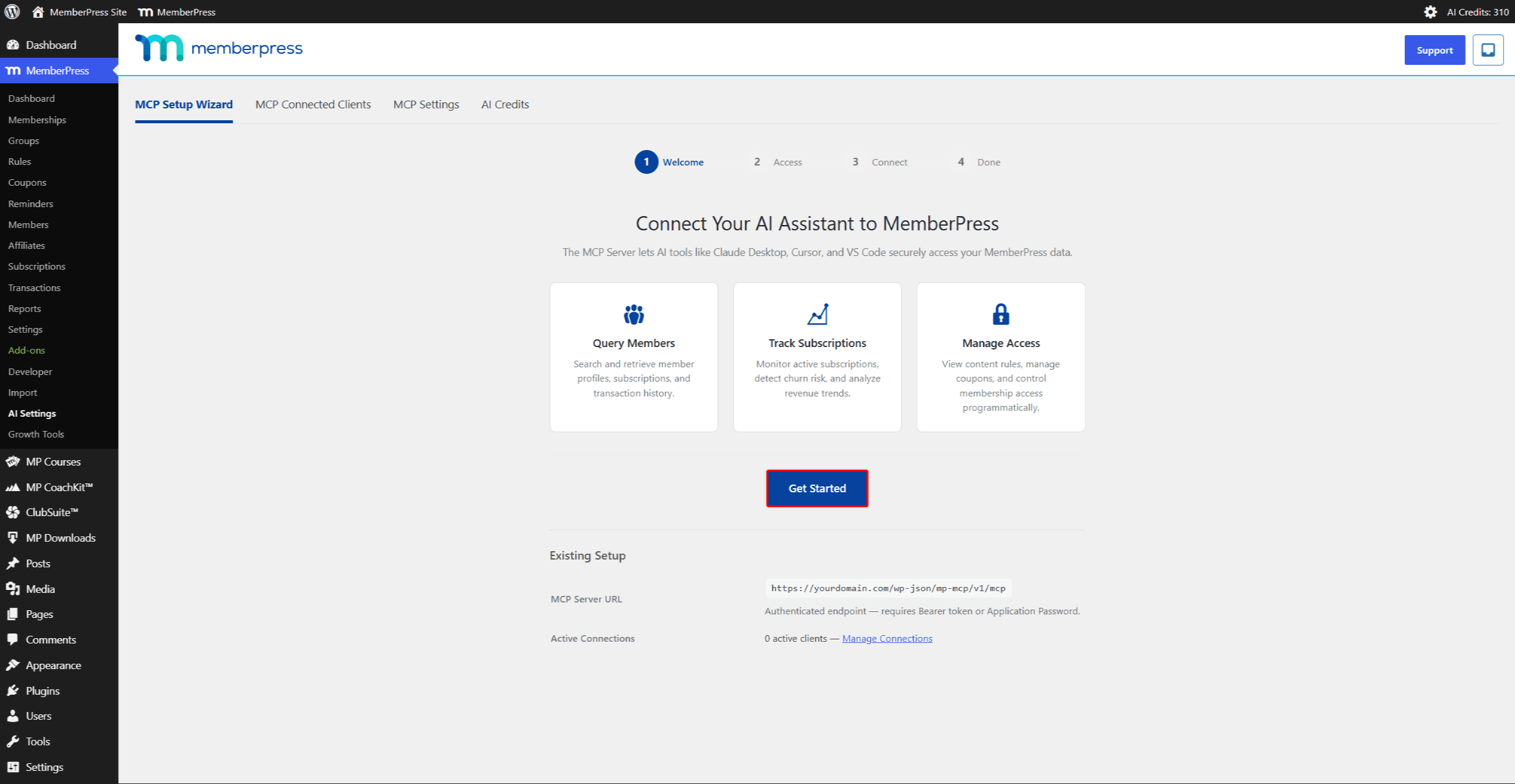
Task: Open Dashboard with gauge icon in sidebar
Action: click(x=59, y=45)
